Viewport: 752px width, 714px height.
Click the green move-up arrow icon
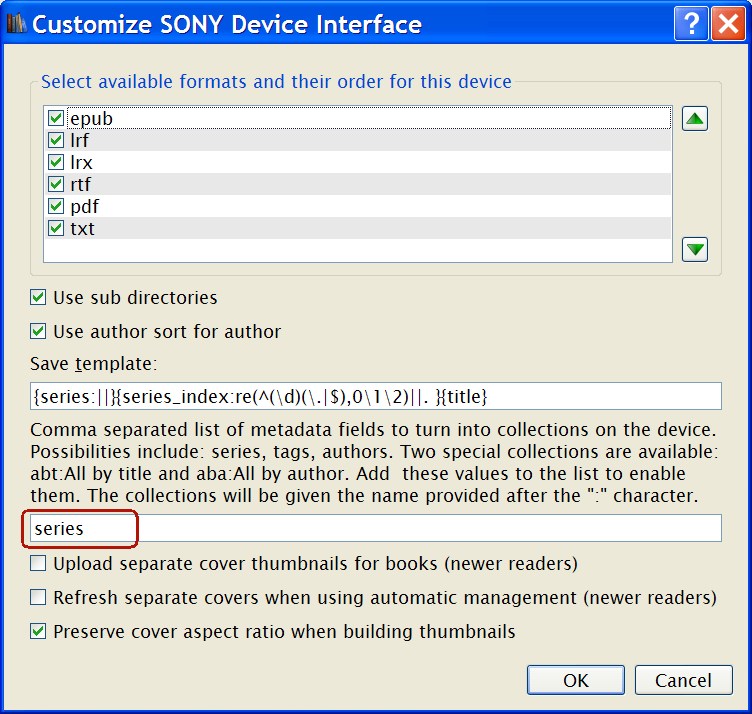(x=695, y=119)
